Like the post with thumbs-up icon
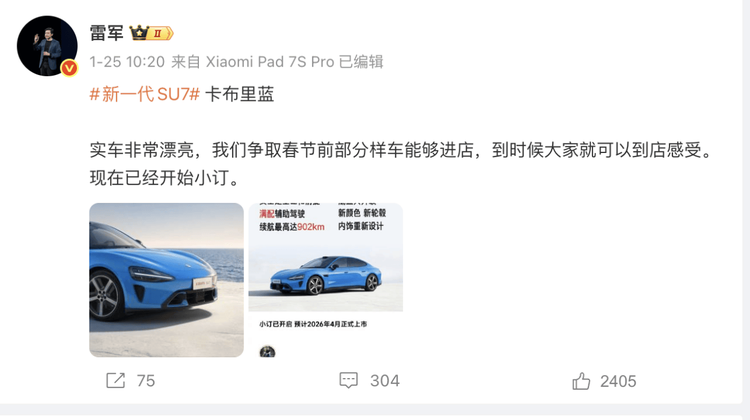Screen dimensions: 750x420 581,381
